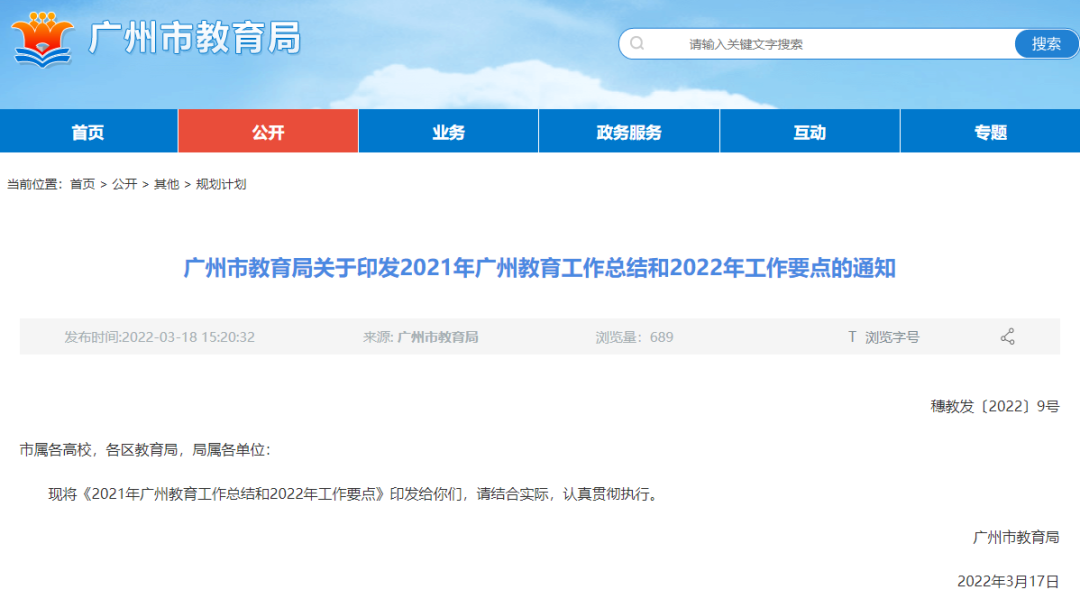This screenshot has width=1080, height=599.
Task: Select the 公开 navigation tab
Action: [268, 132]
